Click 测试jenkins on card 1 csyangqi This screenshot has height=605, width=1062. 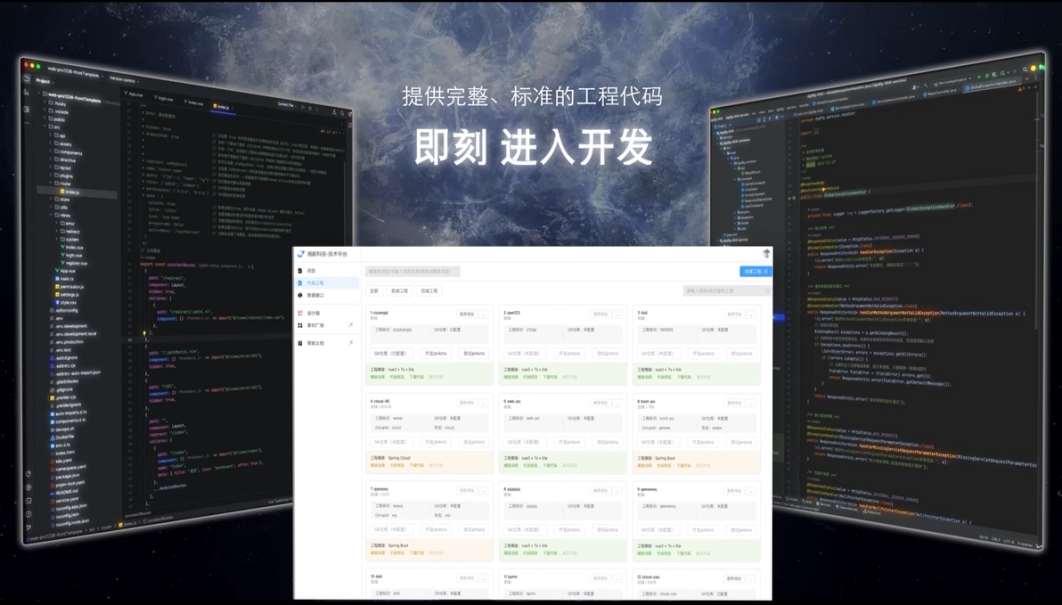pos(474,354)
